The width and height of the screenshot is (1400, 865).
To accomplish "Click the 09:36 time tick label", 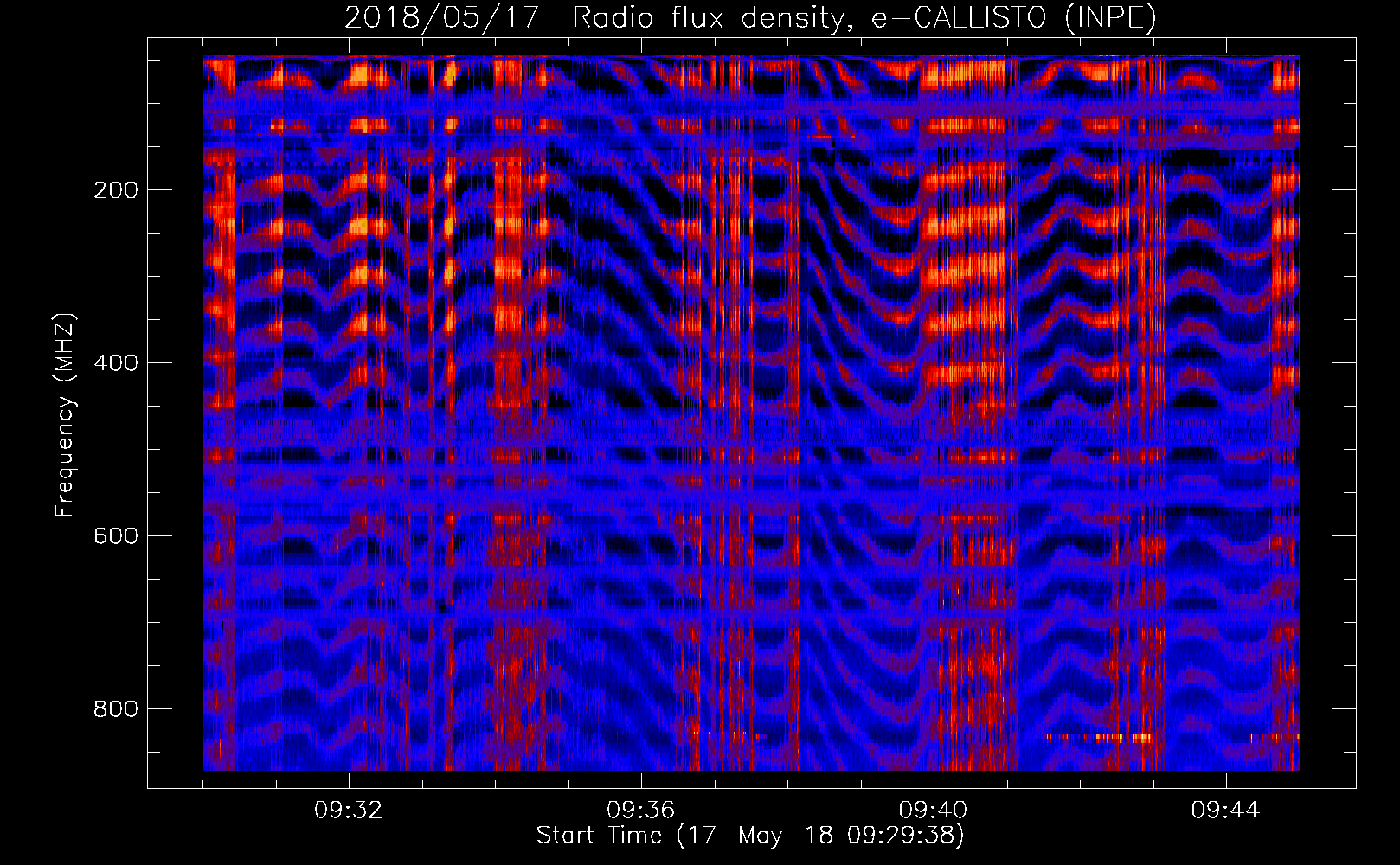I will (640, 811).
